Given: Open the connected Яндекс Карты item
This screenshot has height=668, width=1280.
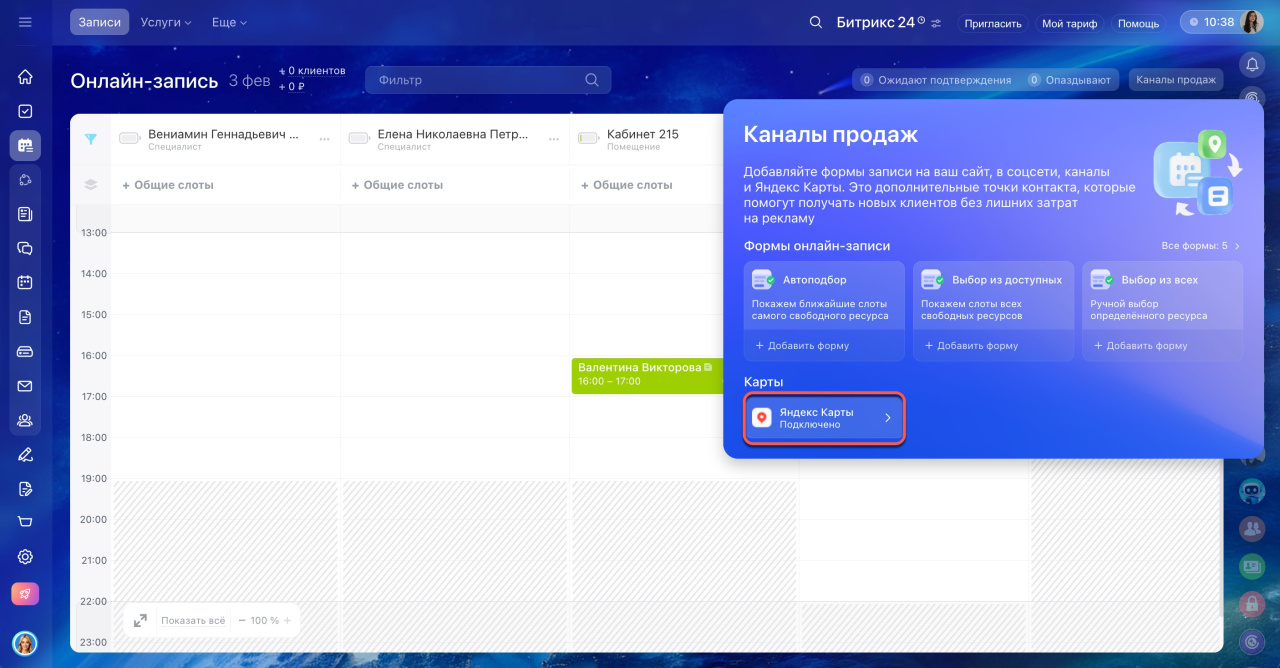Looking at the screenshot, I should point(824,418).
